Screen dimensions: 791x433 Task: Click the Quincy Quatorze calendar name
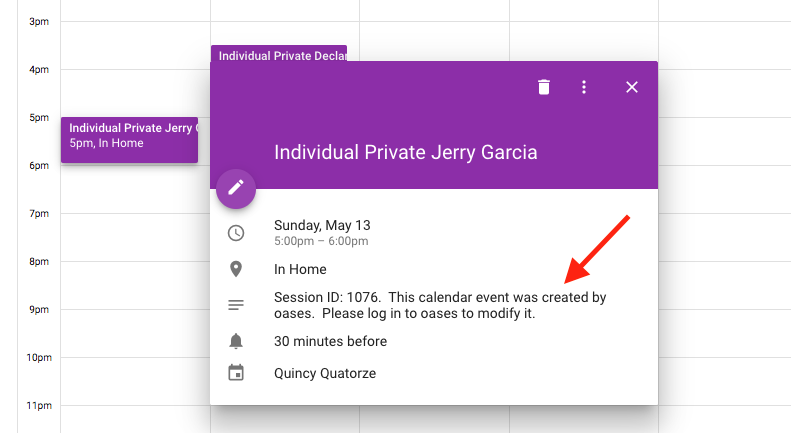click(325, 373)
